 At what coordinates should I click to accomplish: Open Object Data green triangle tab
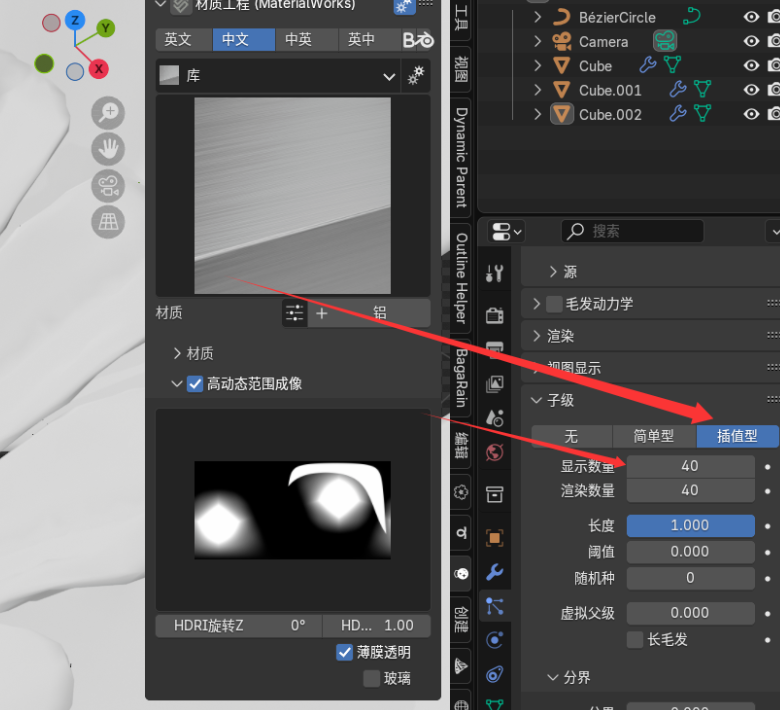[494, 704]
